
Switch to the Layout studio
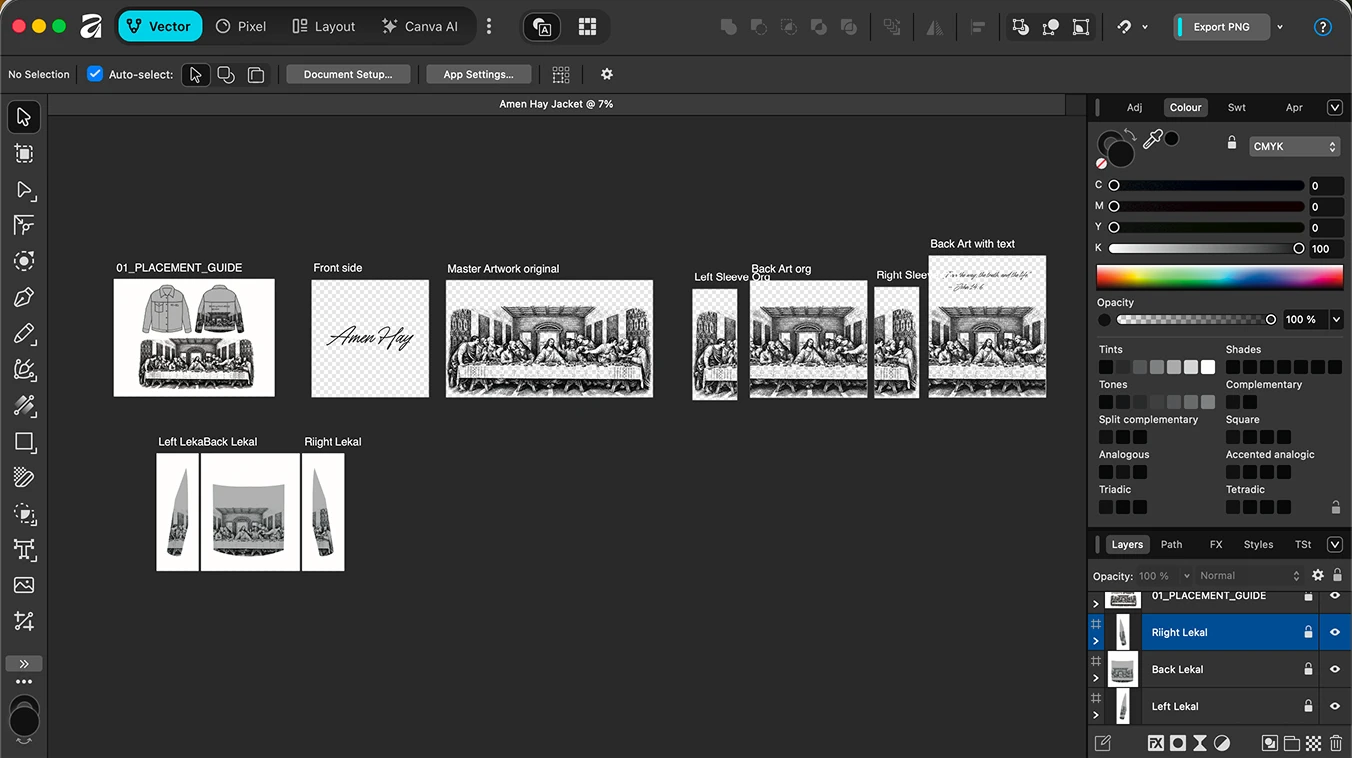[x=323, y=27]
